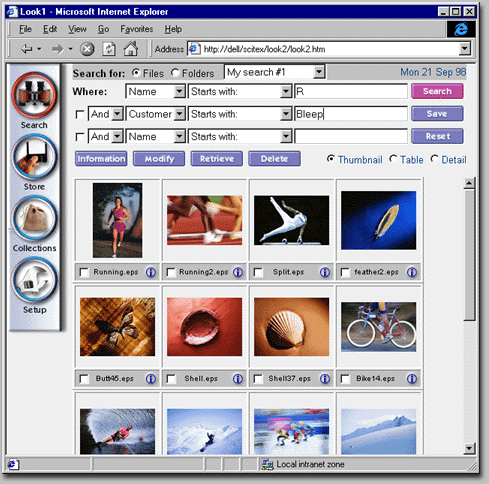
Task: Show info for Butt45.eps
Action: pyautogui.click(x=151, y=379)
